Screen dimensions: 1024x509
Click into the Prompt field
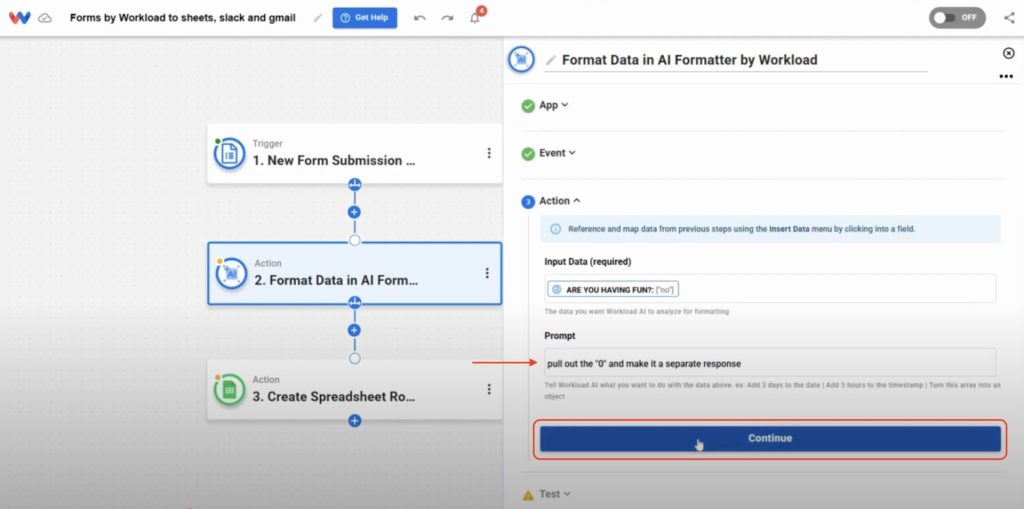pyautogui.click(x=771, y=363)
